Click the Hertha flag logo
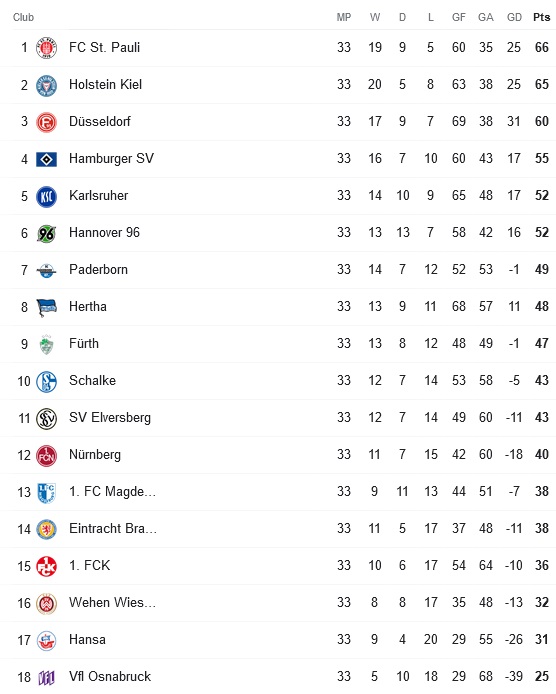 (x=46, y=308)
